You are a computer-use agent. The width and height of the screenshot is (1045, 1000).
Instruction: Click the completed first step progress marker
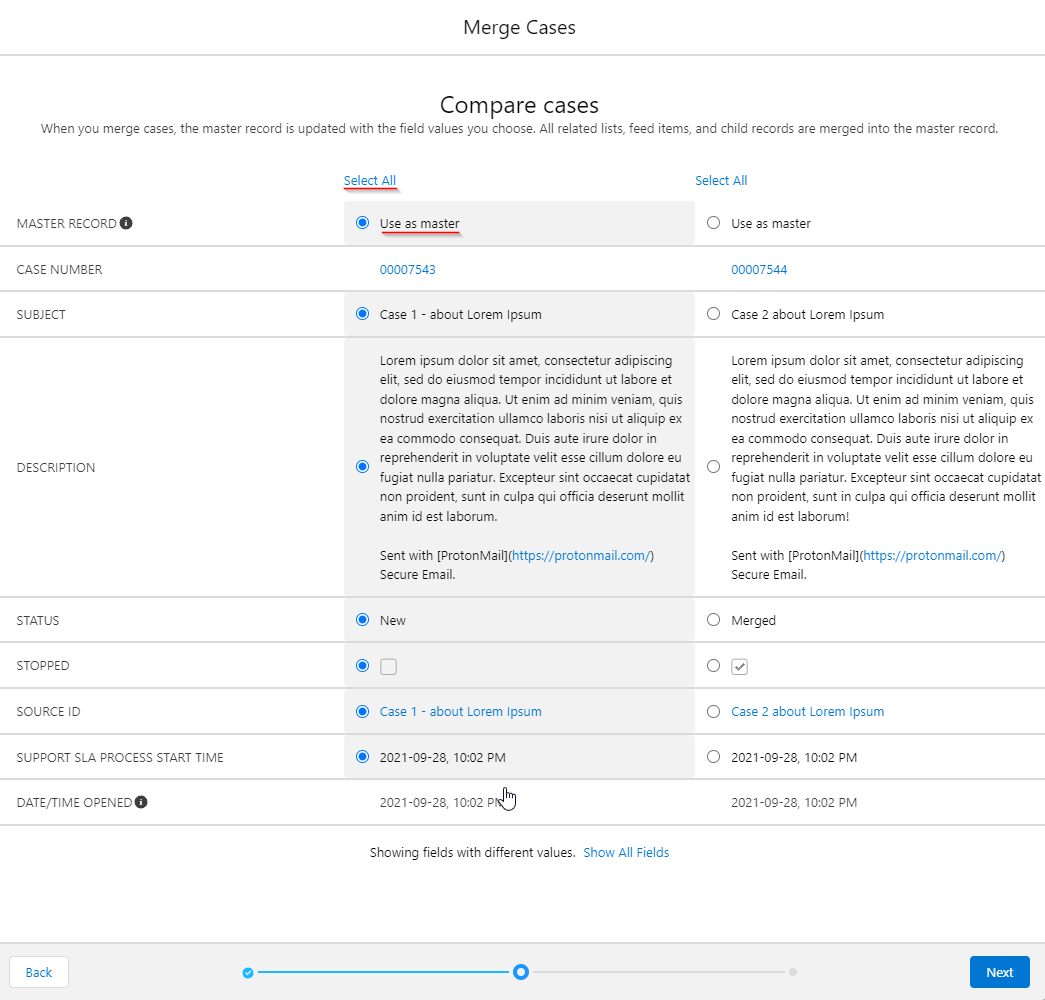(248, 973)
